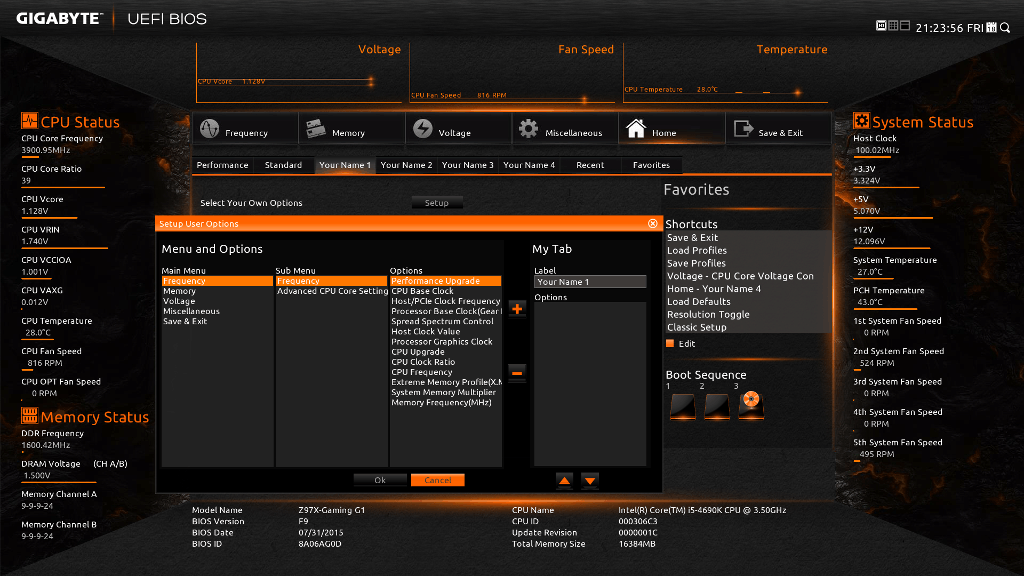Edit the Label field Your Name 1
Screen dimensions: 1024x576
[590, 282]
